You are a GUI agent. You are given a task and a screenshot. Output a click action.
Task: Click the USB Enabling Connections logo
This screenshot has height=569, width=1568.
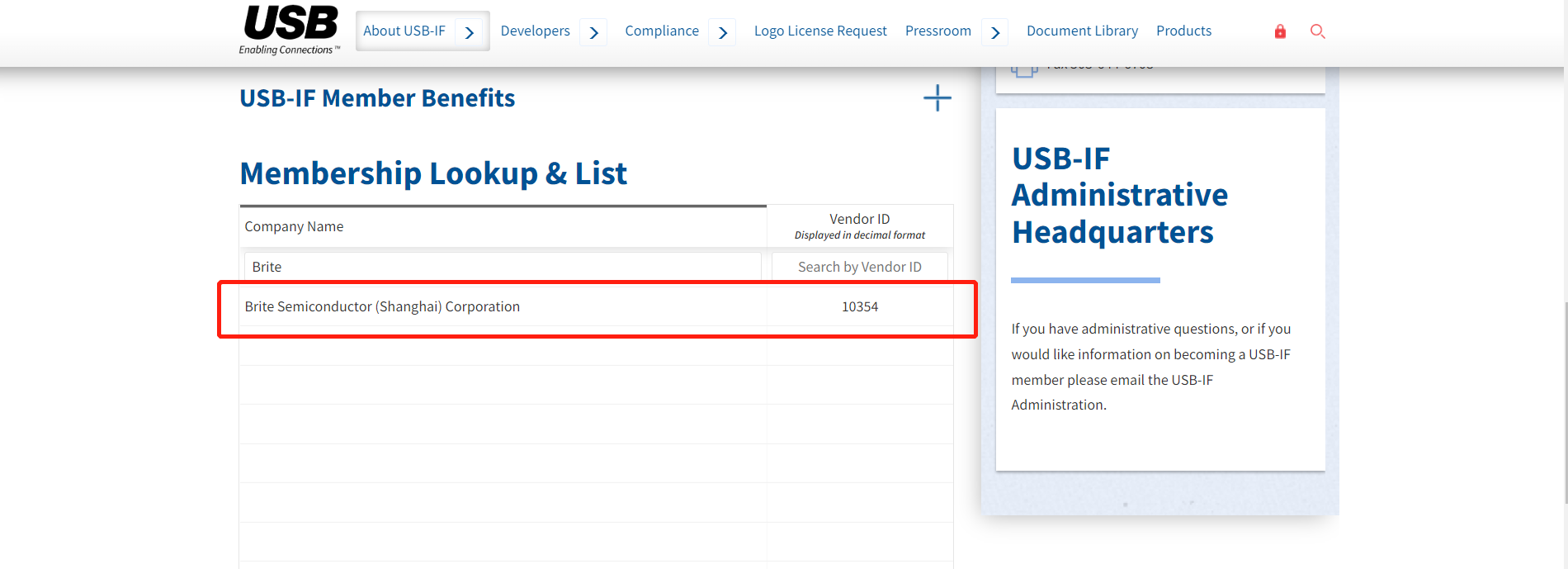290,30
